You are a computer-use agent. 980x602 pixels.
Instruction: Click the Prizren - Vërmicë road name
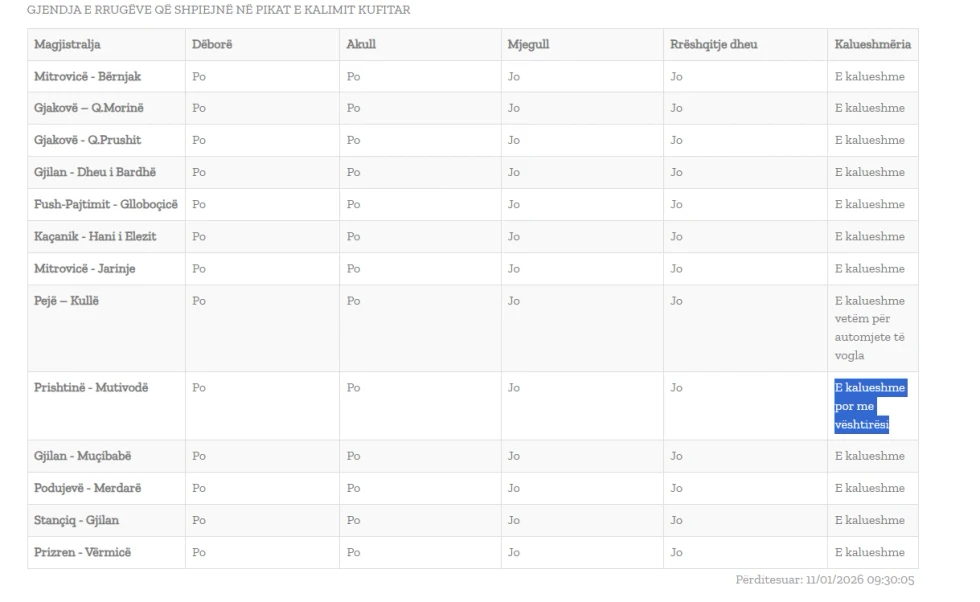82,552
